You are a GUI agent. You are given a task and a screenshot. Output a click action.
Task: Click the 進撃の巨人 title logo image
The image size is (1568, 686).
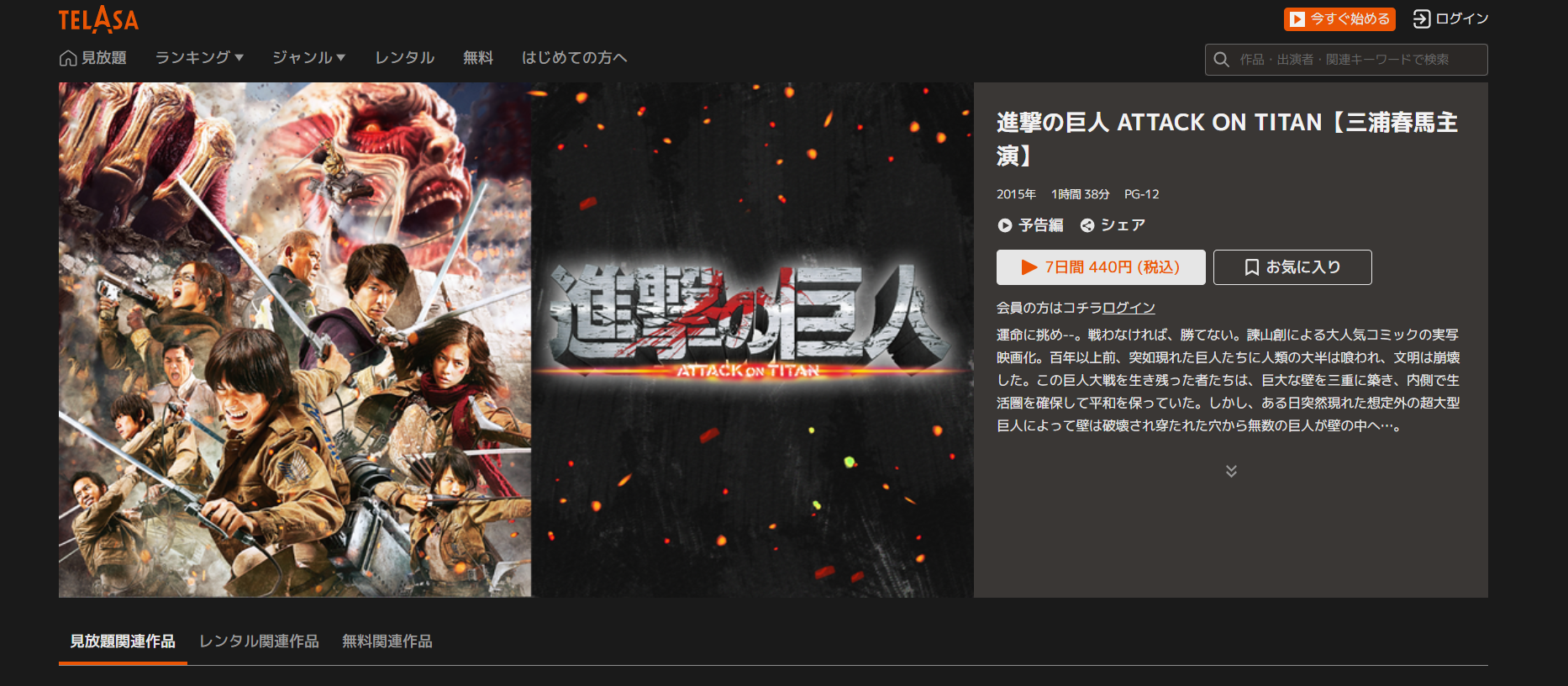[x=748, y=322]
